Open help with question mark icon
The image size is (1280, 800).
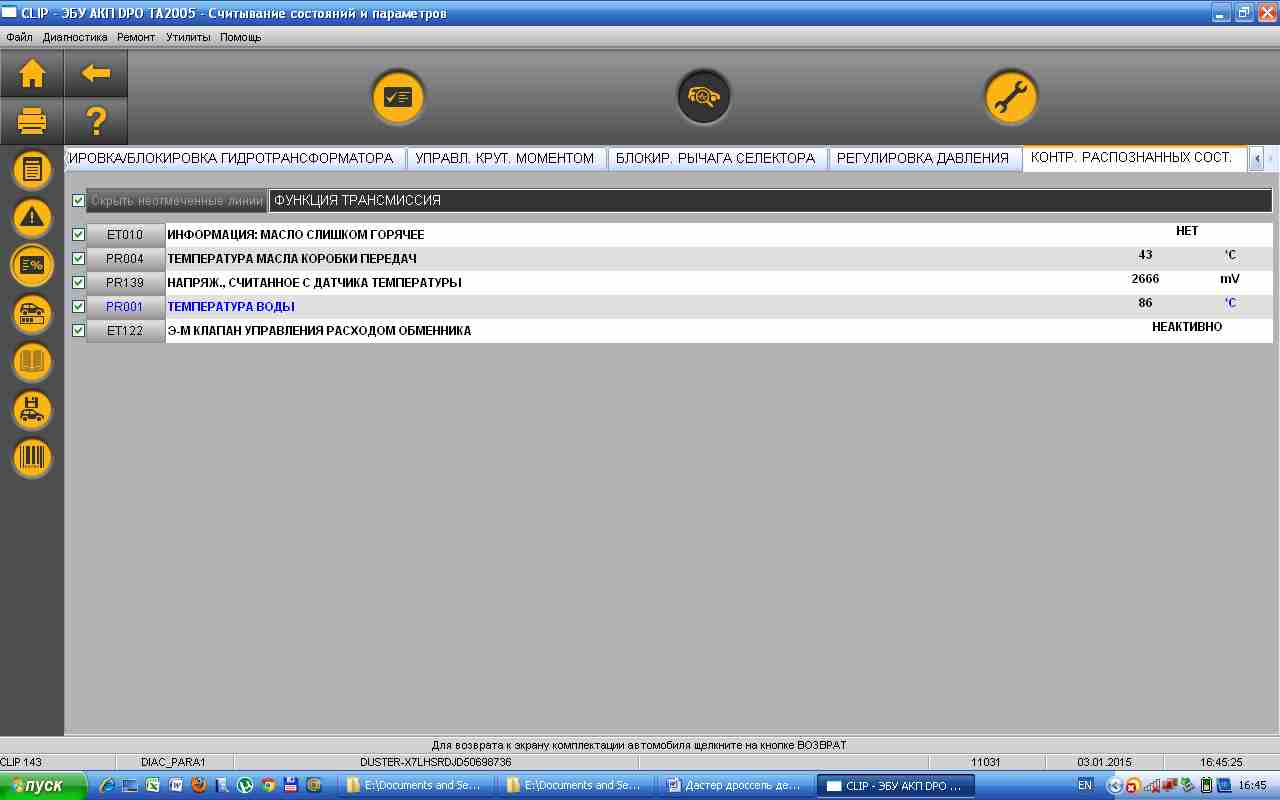[96, 122]
